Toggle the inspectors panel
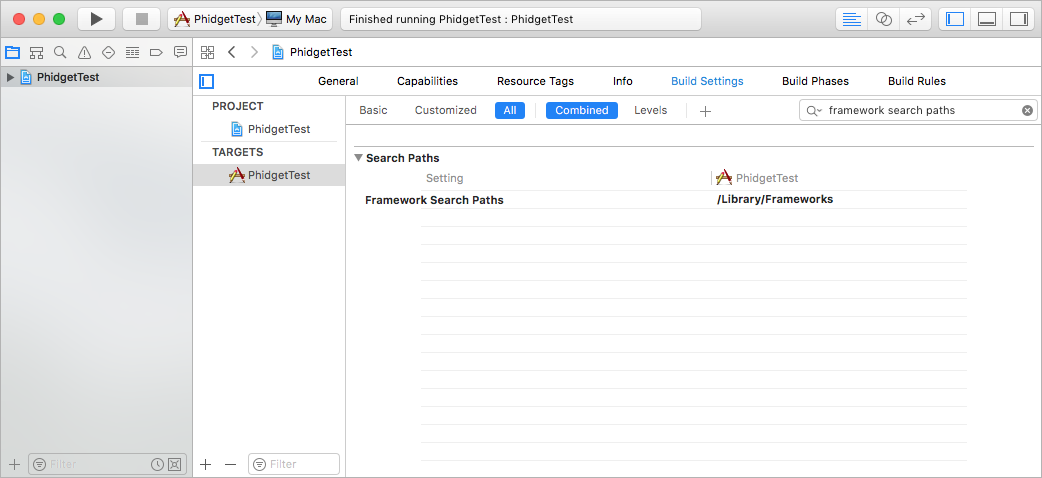The image size is (1042, 478). (1018, 19)
